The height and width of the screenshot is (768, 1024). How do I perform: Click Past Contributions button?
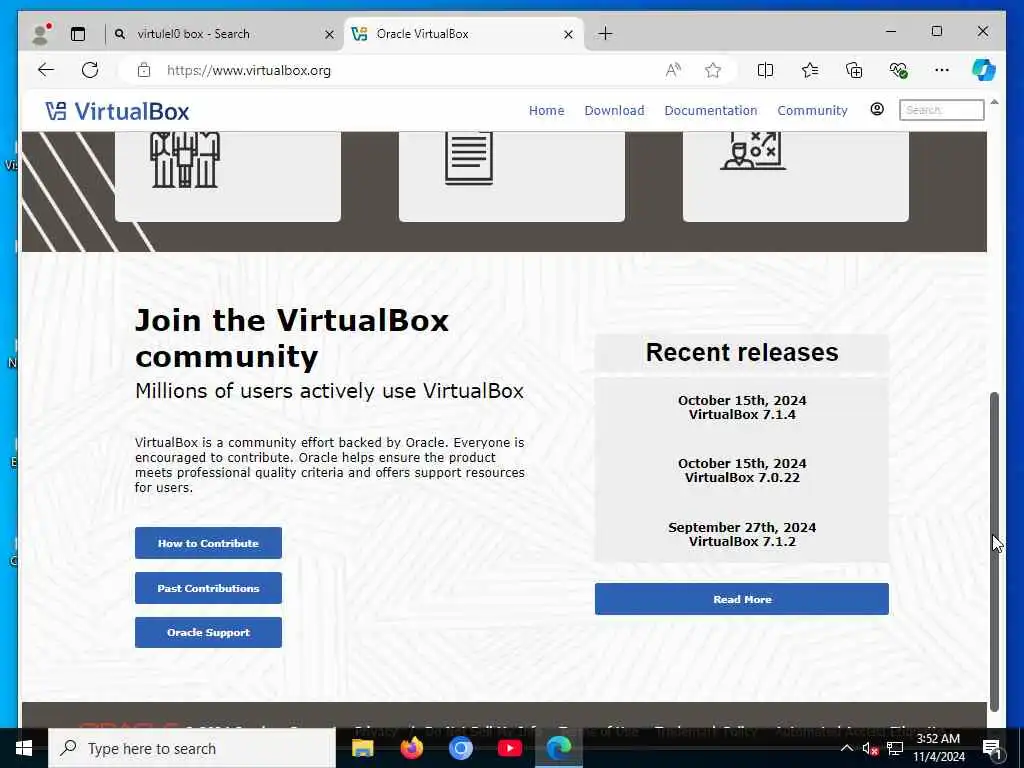pyautogui.click(x=208, y=588)
